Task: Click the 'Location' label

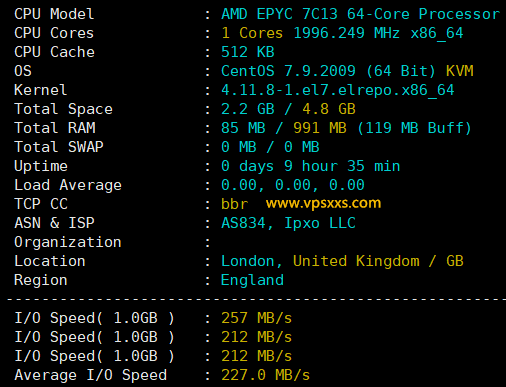Action: coord(50,261)
